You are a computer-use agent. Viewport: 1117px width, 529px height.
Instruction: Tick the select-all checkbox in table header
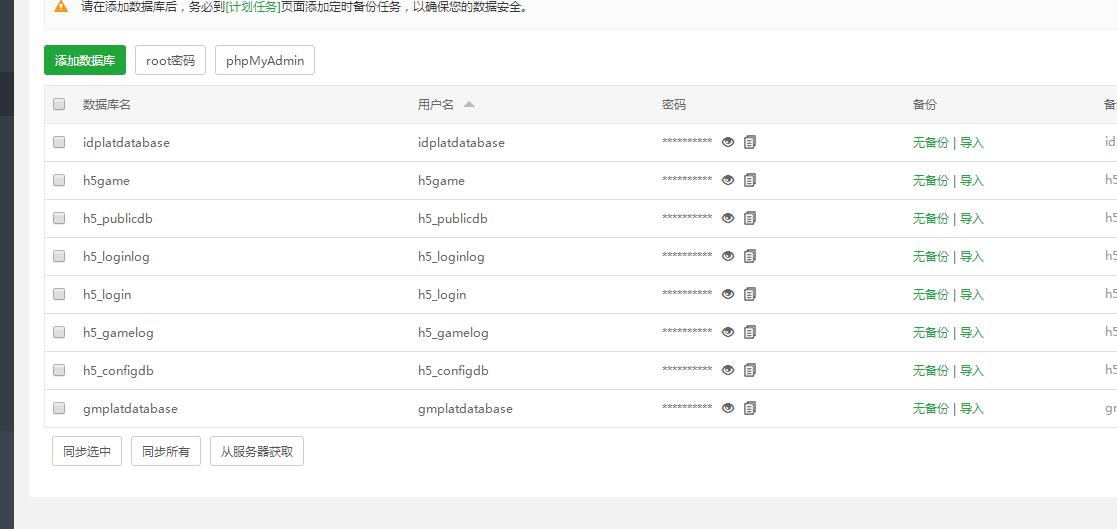click(x=59, y=104)
